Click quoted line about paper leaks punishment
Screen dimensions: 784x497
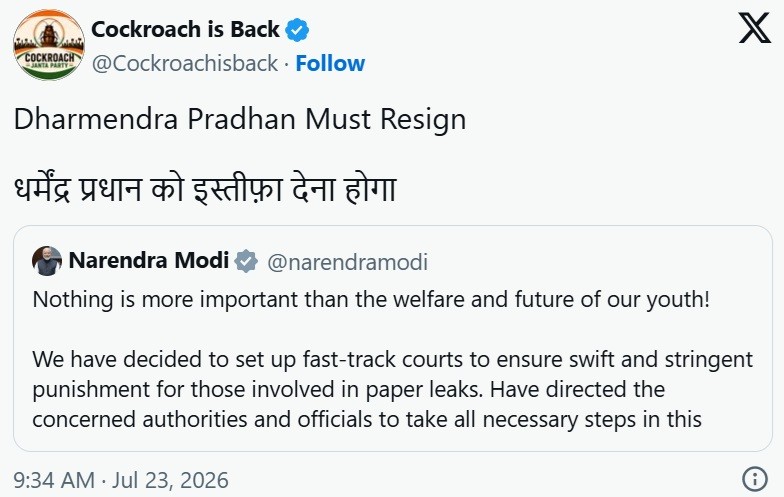pyautogui.click(x=348, y=390)
